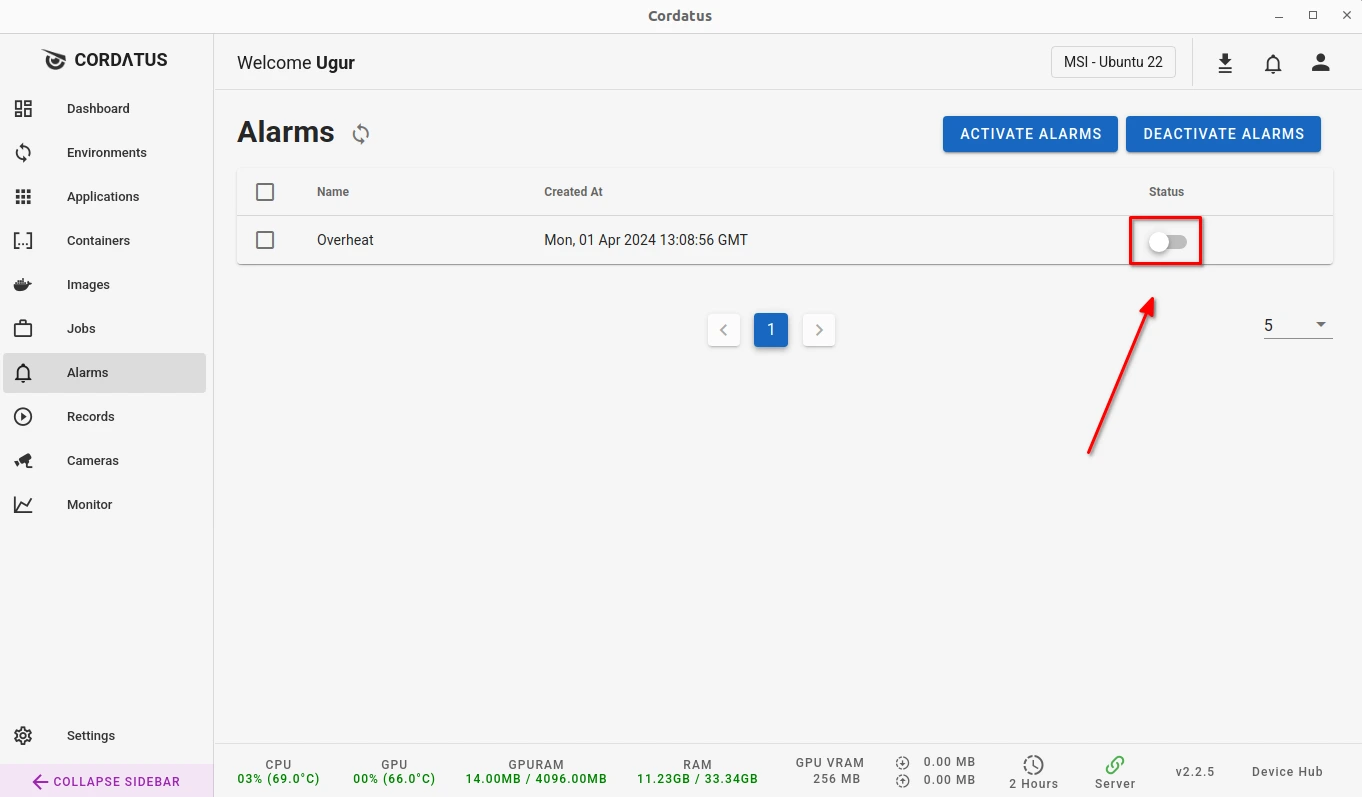Image resolution: width=1362 pixels, height=797 pixels.
Task: Click the Cordatus logo in sidebar
Action: pyautogui.click(x=54, y=60)
